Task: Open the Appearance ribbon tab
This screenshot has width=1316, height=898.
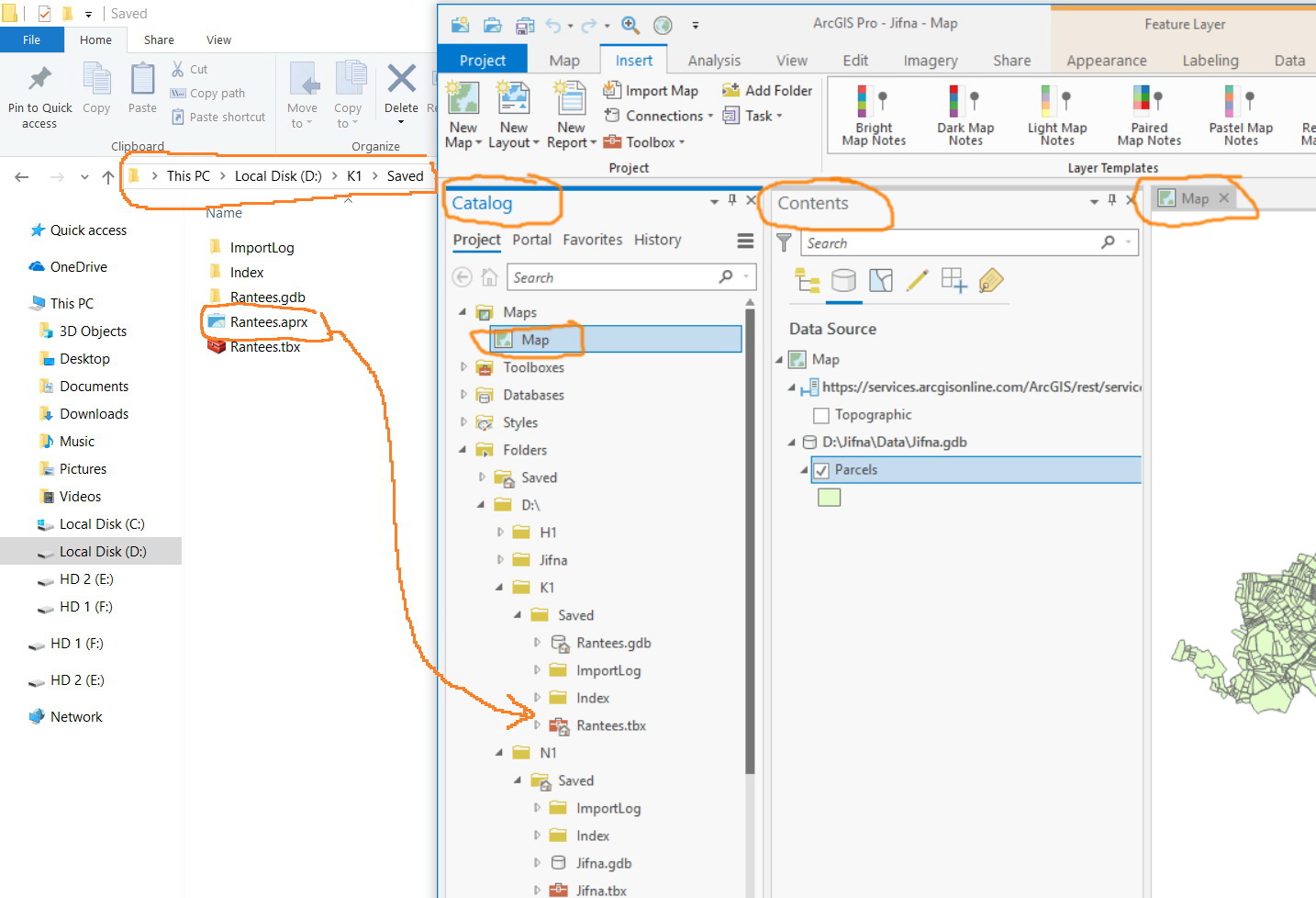Action: tap(1107, 61)
